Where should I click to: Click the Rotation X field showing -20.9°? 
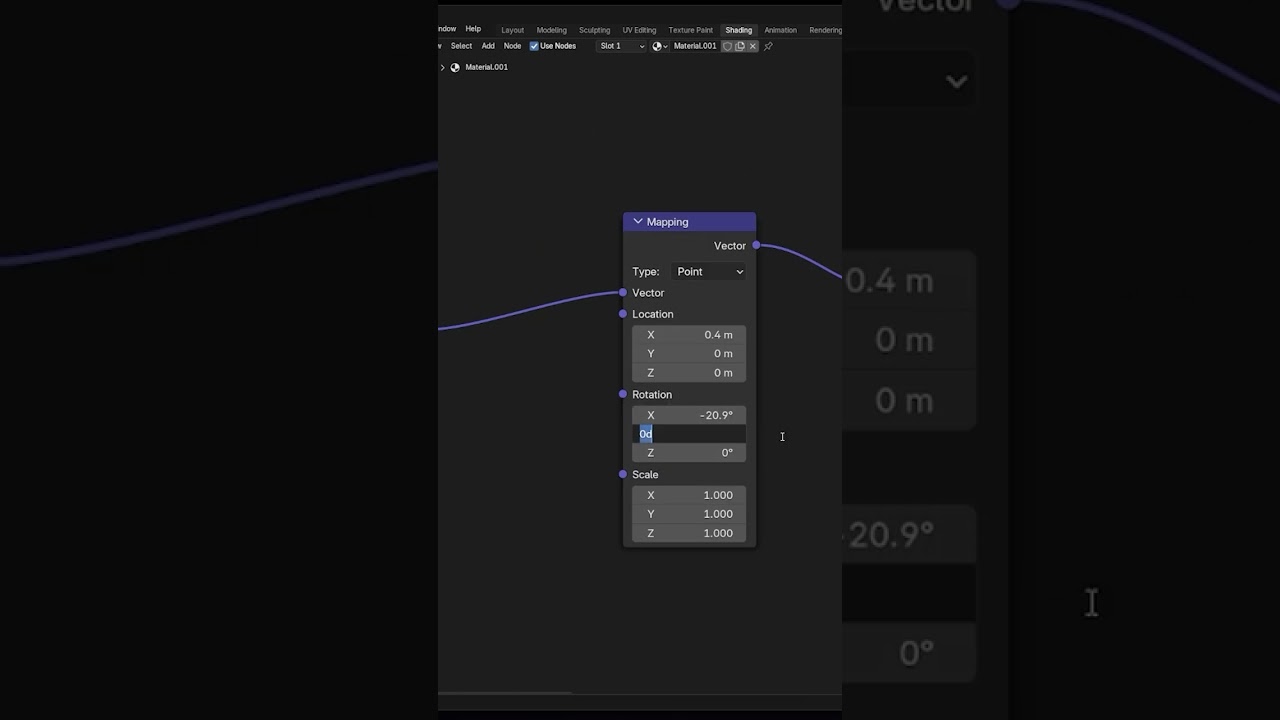pos(689,415)
